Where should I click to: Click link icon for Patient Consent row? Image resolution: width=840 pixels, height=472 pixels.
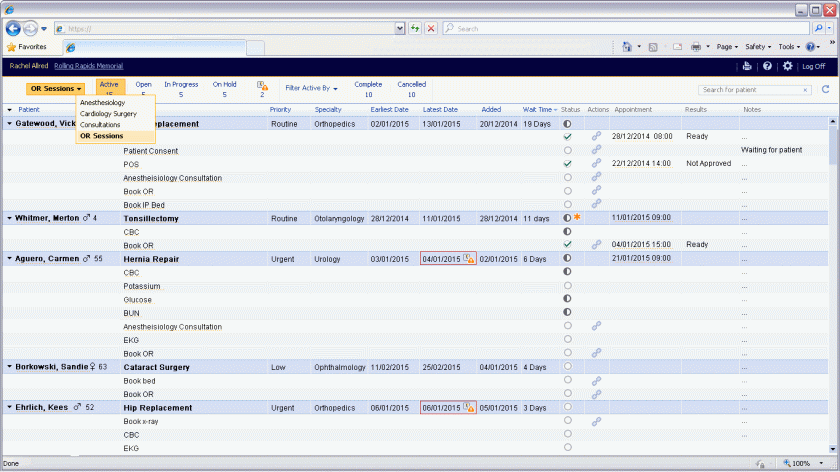[596, 149]
